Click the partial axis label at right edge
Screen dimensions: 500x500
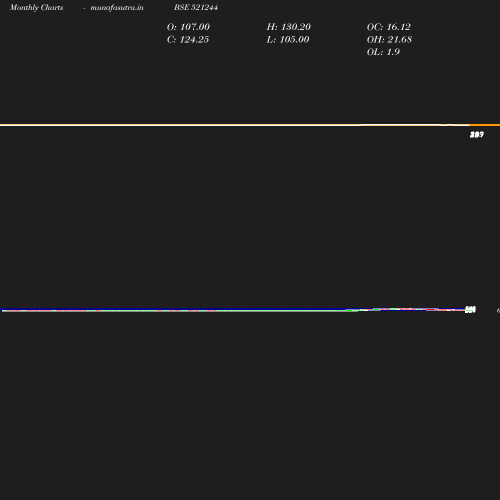click(x=498, y=310)
